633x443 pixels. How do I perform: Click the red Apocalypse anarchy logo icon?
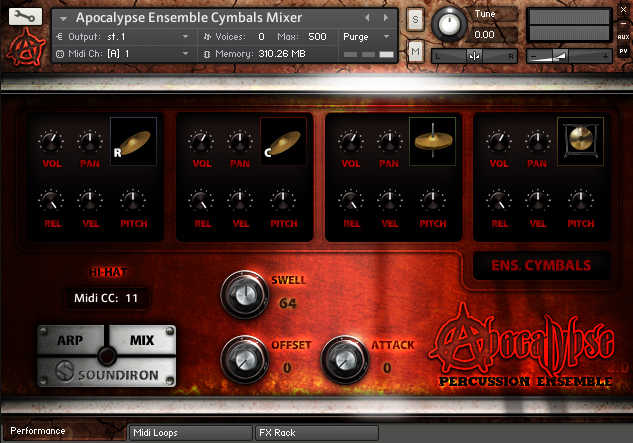pyautogui.click(x=26, y=47)
